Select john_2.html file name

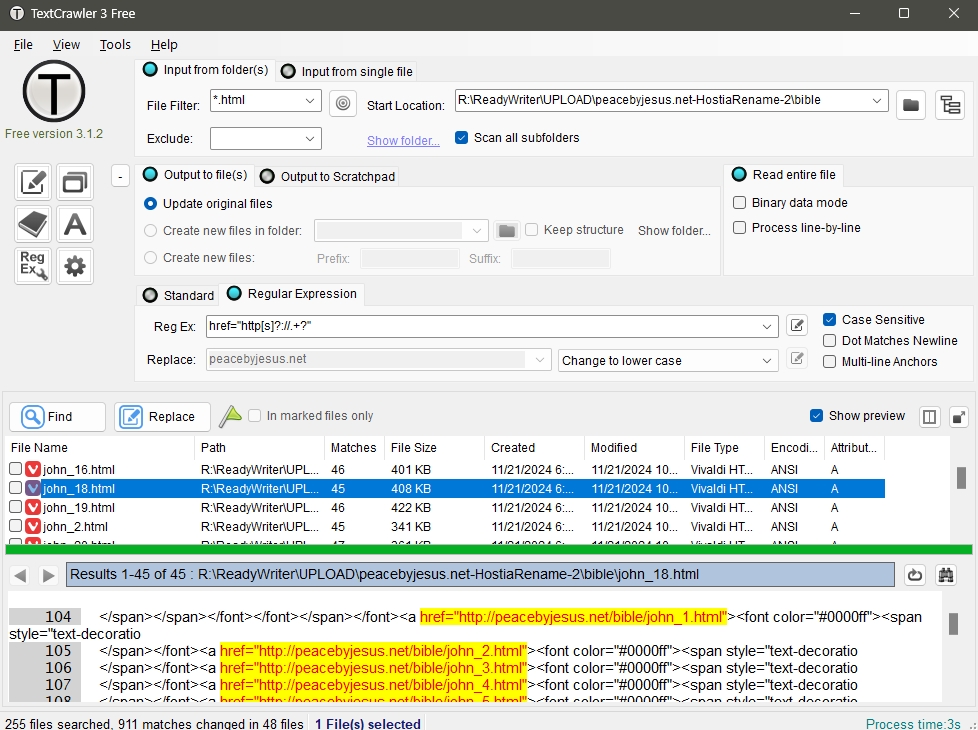pyautogui.click(x=75, y=527)
